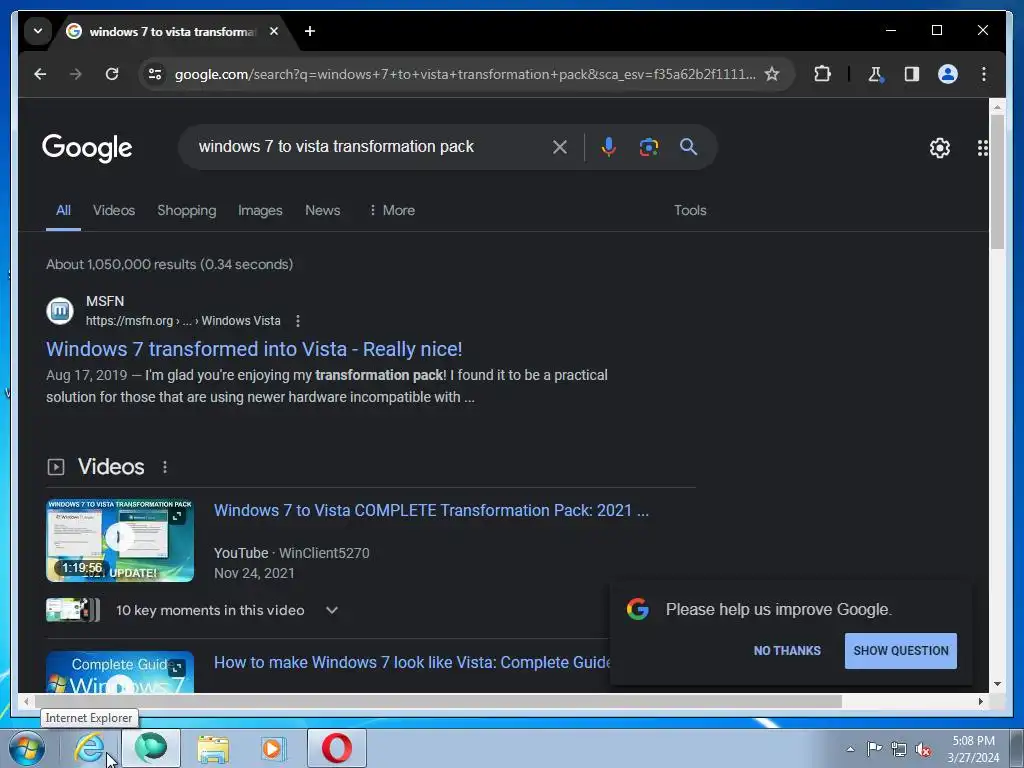Click the horizontal scrollbar thumb

[438, 701]
